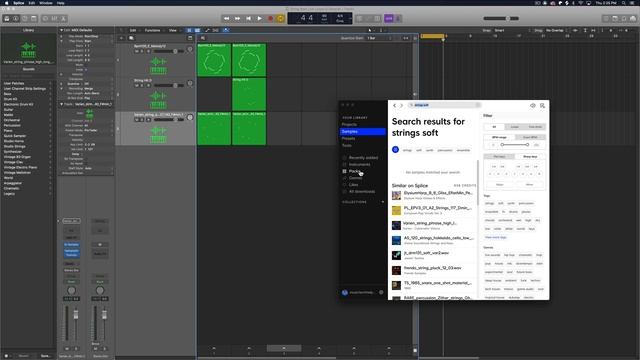This screenshot has height=360, width=640.
Task: Toggle the Inspector button in control bar
Action: tap(16, 18)
